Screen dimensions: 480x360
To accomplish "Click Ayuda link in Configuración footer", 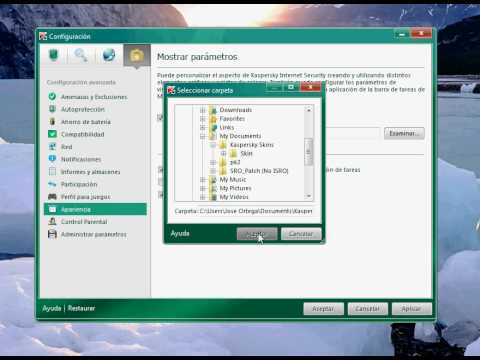I will pos(52,308).
